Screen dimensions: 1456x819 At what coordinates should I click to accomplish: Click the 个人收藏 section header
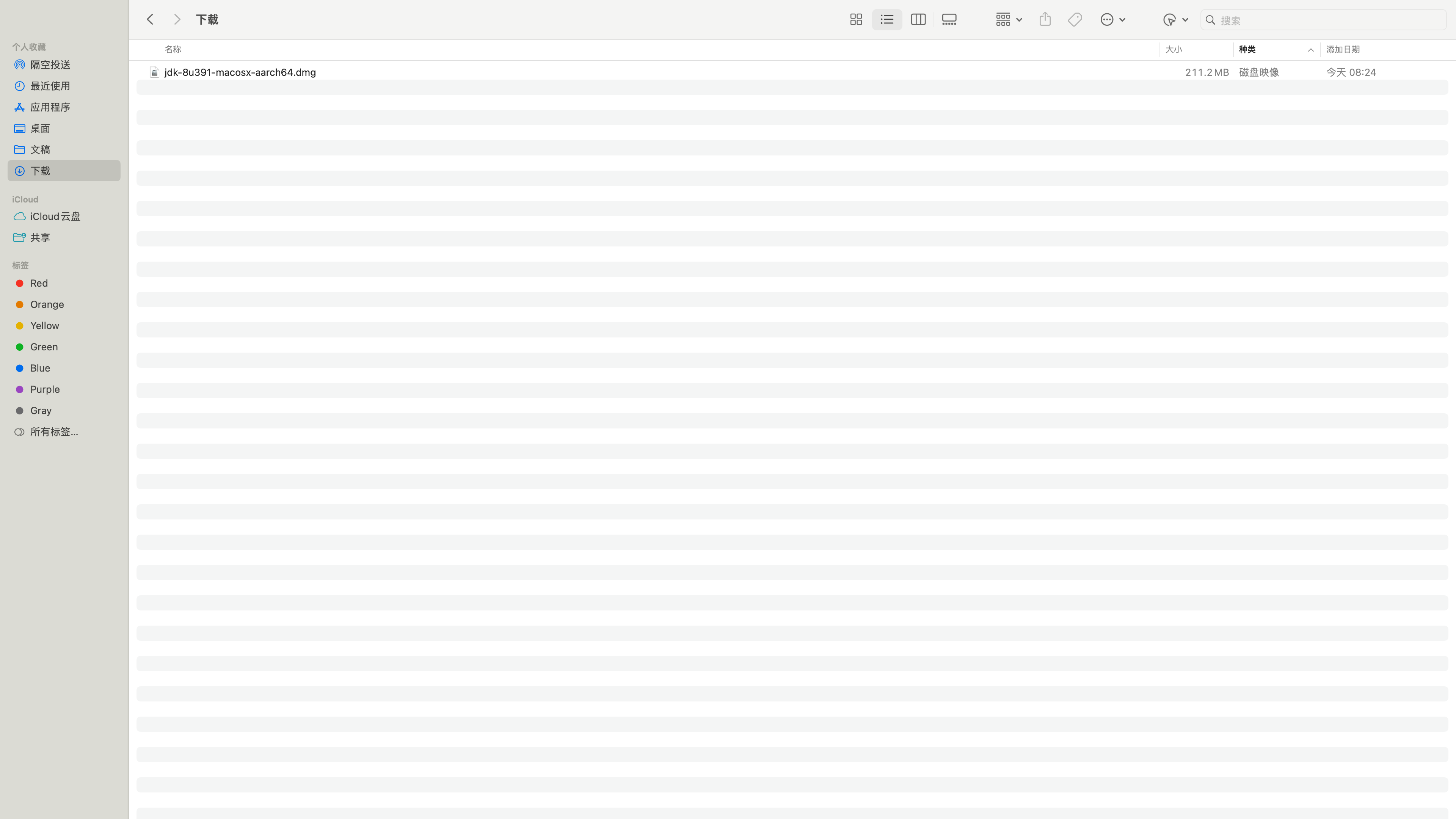(29, 47)
